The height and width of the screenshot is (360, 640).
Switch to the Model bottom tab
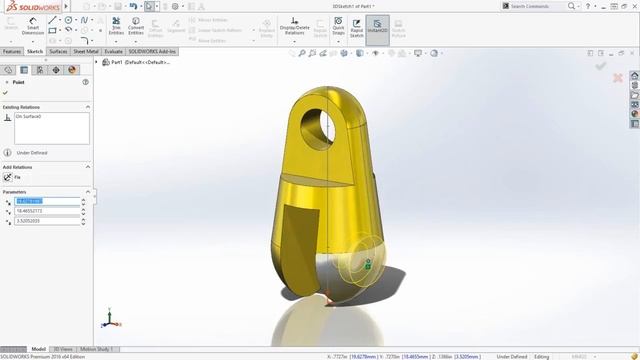point(38,349)
